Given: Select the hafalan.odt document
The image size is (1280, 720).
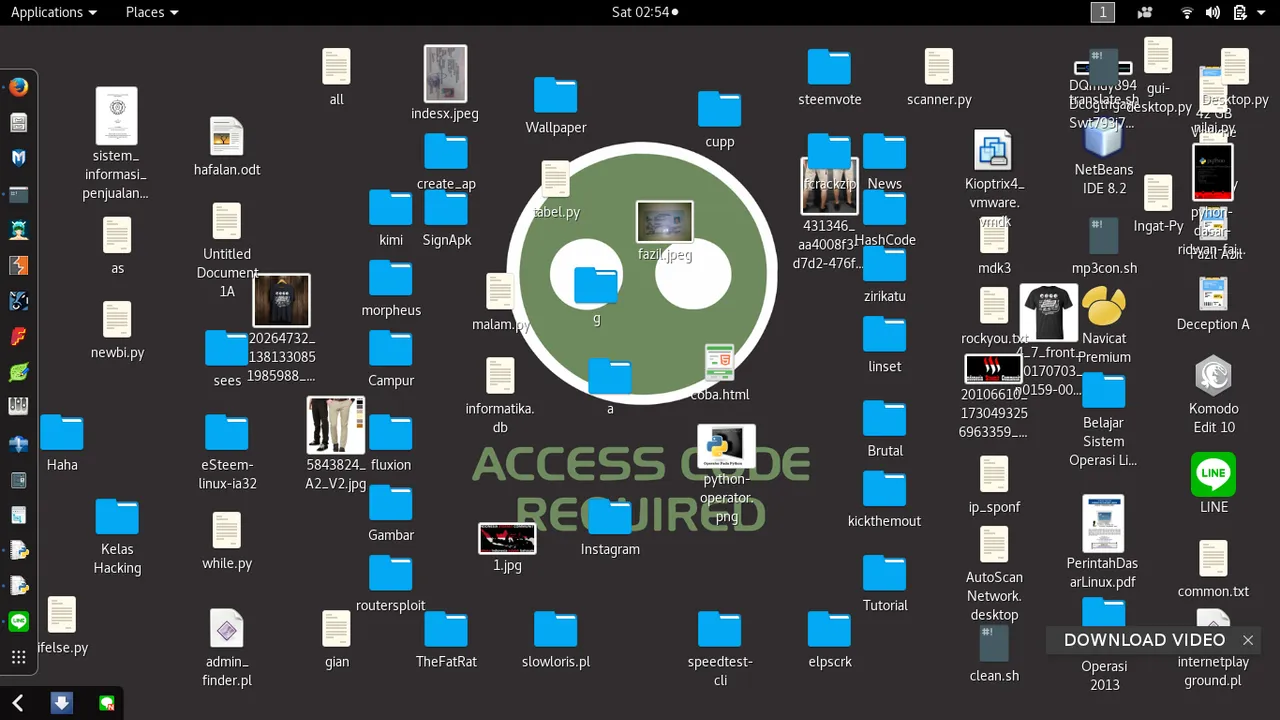Looking at the screenshot, I should (227, 137).
